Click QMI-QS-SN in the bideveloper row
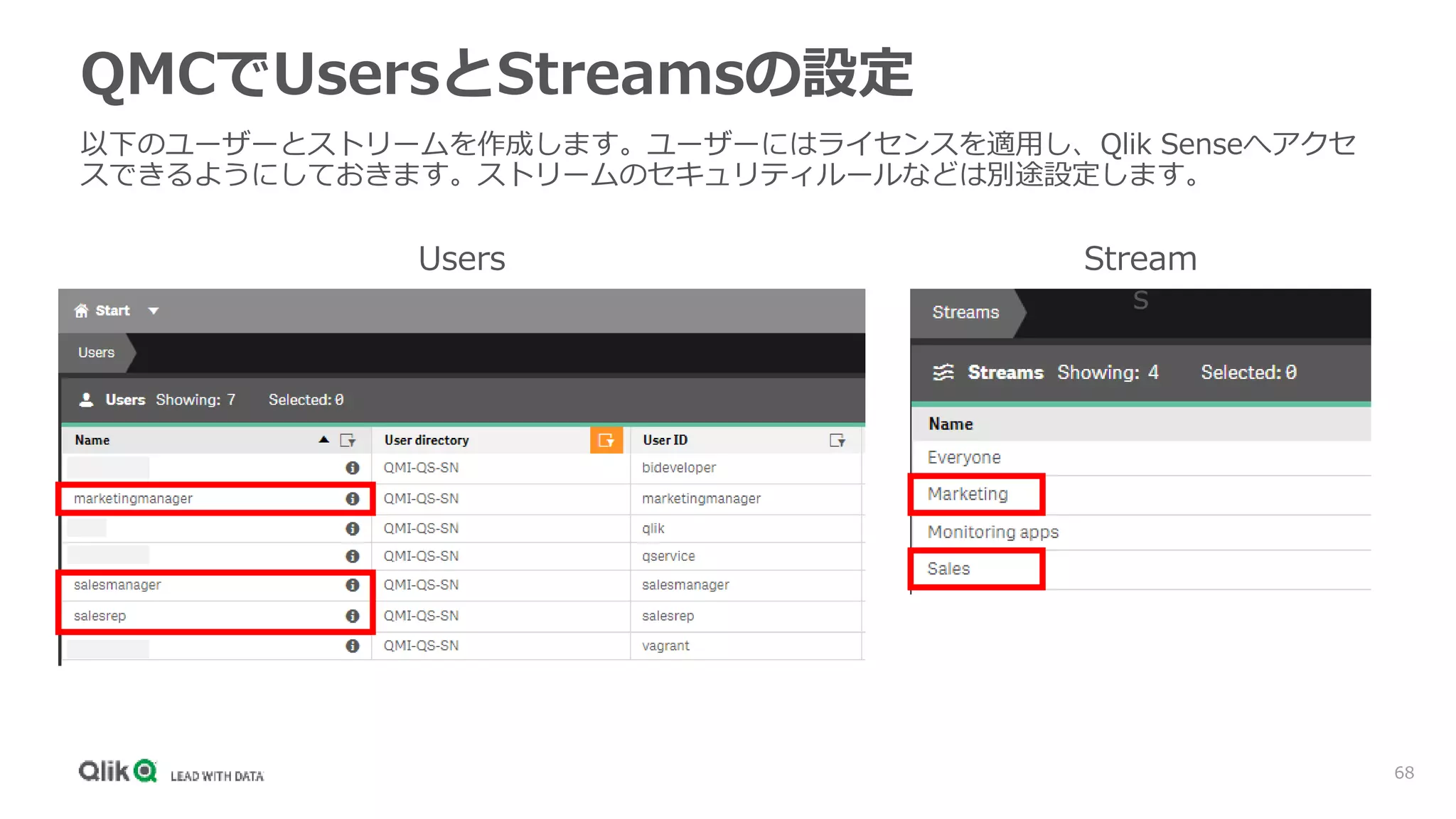1456x819 pixels. point(421,468)
